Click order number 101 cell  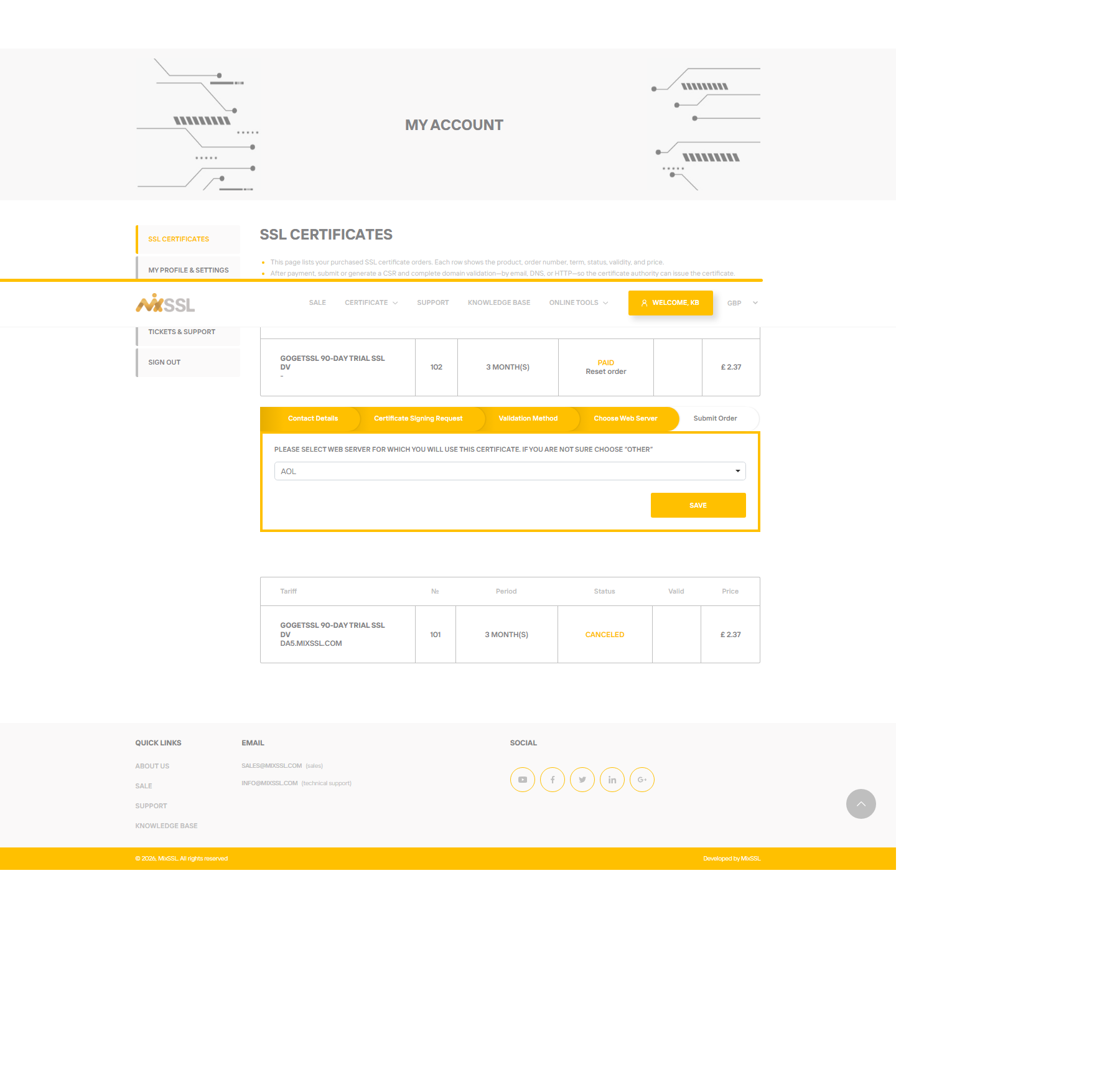(436, 635)
